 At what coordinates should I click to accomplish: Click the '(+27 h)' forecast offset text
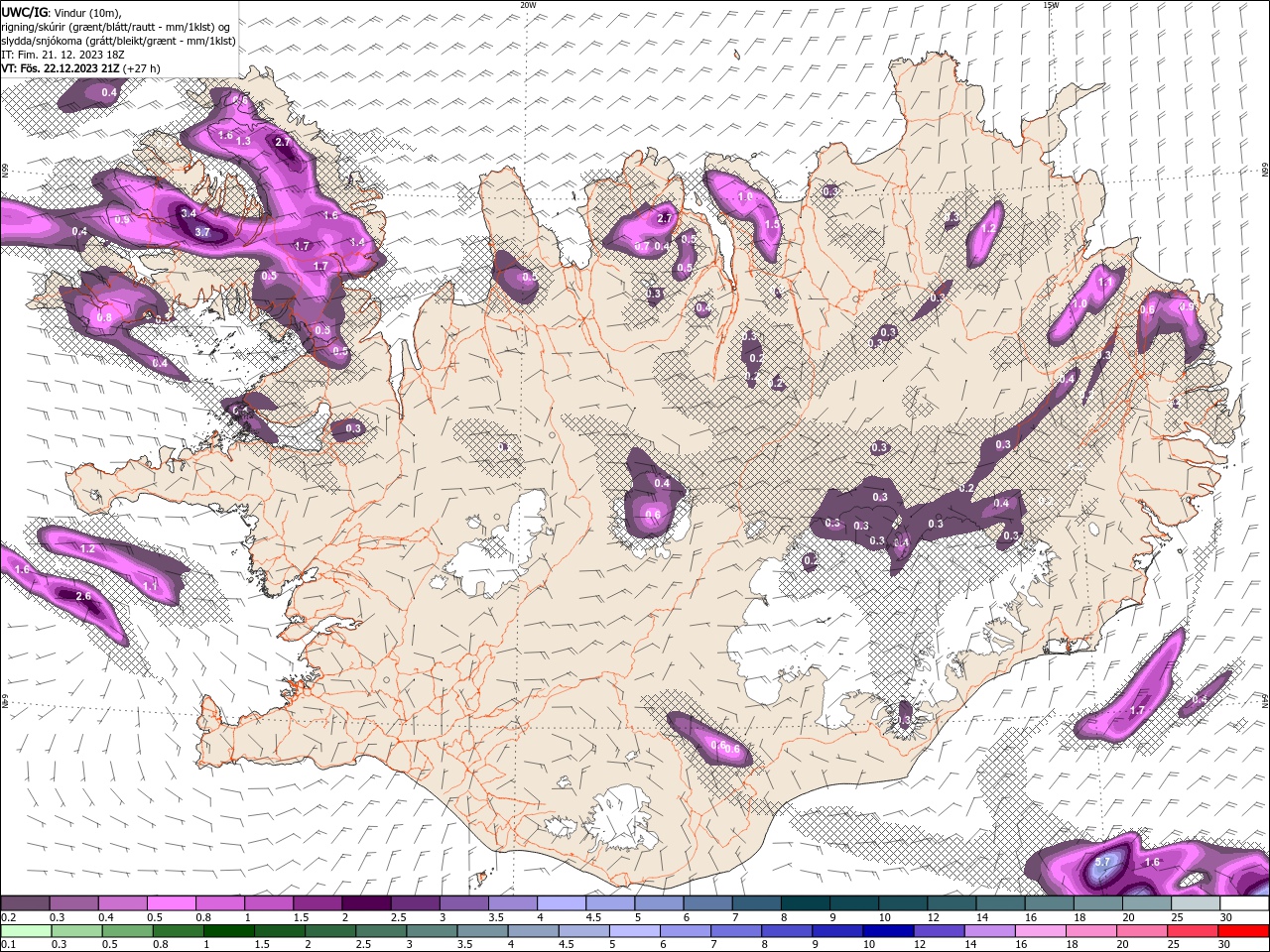(x=142, y=68)
